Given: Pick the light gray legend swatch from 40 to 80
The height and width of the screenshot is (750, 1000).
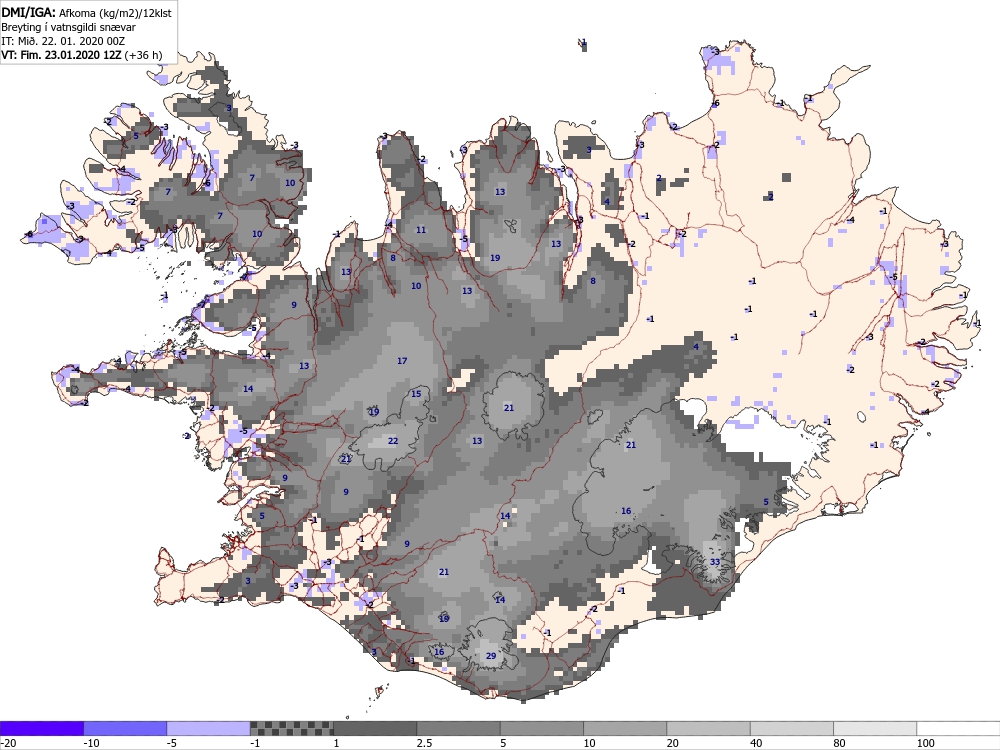Looking at the screenshot, I should click(x=792, y=728).
